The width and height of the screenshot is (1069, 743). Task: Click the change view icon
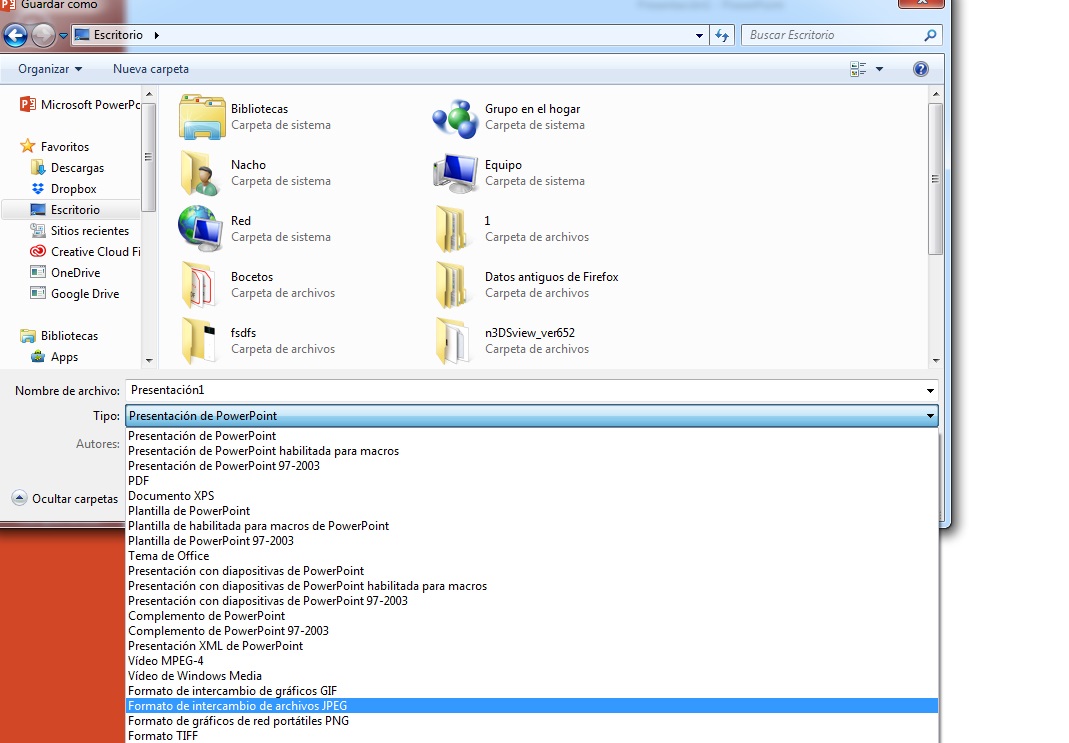click(858, 69)
